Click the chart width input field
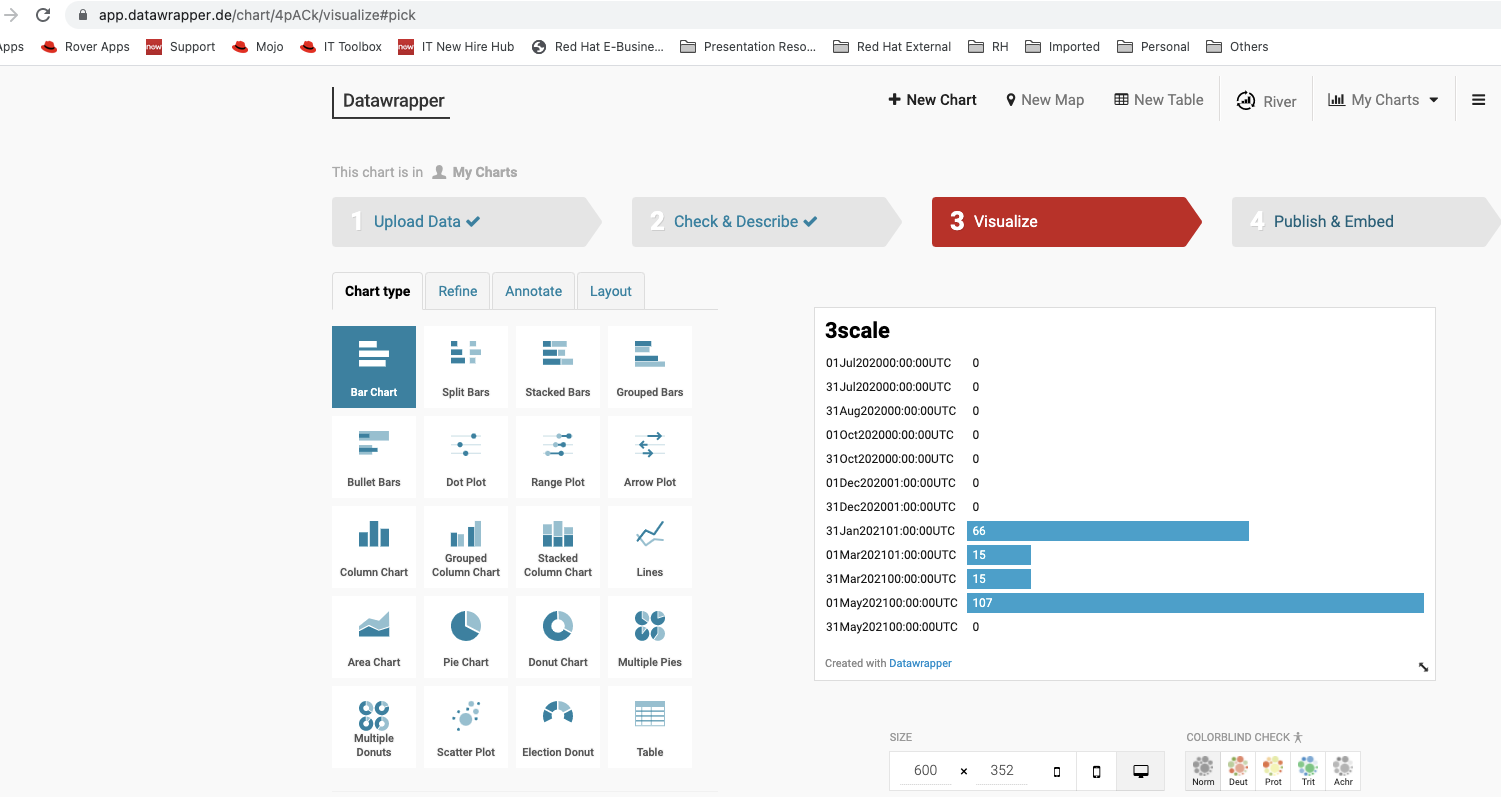The width and height of the screenshot is (1501, 797). coord(925,770)
